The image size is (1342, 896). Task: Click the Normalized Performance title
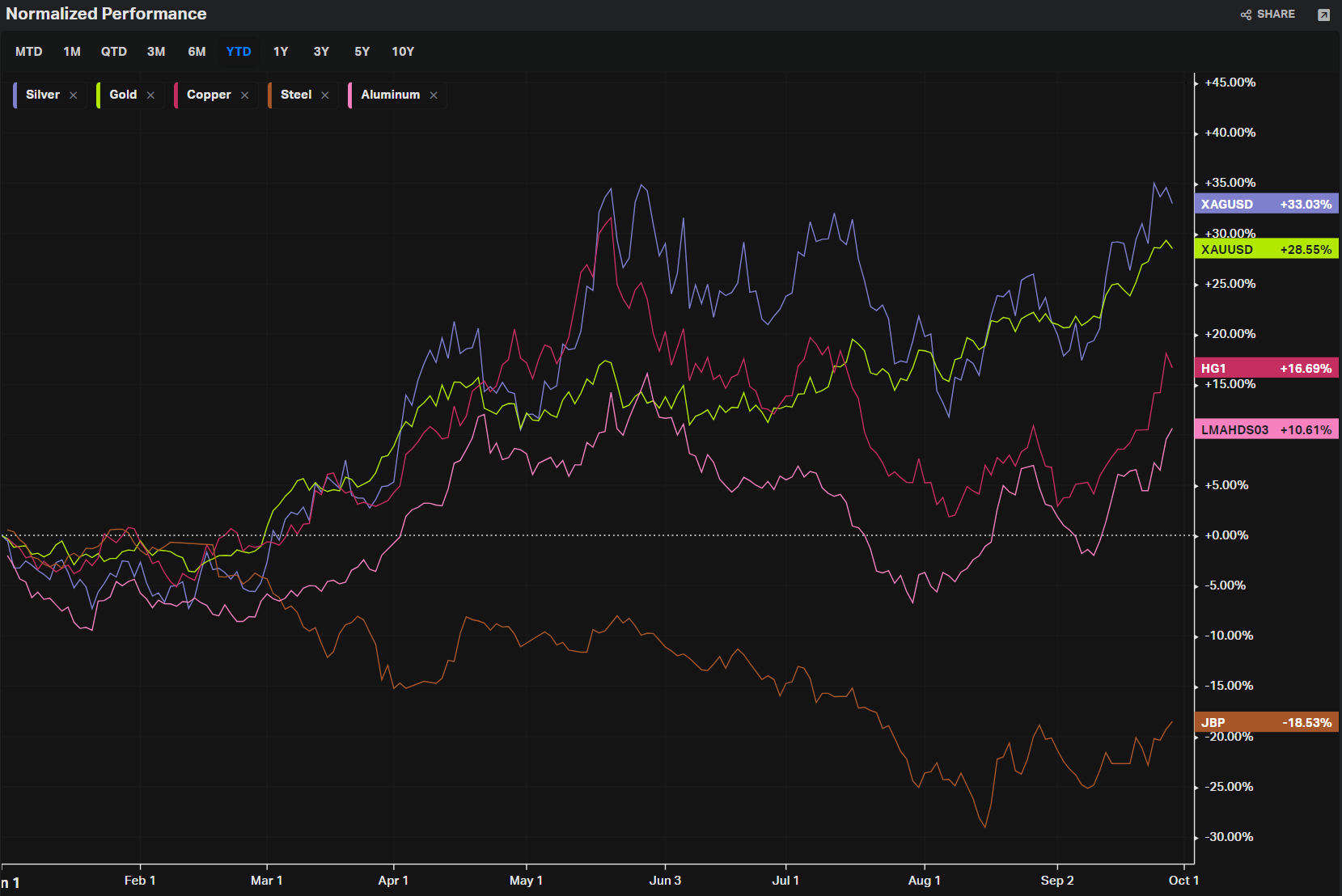(106, 14)
